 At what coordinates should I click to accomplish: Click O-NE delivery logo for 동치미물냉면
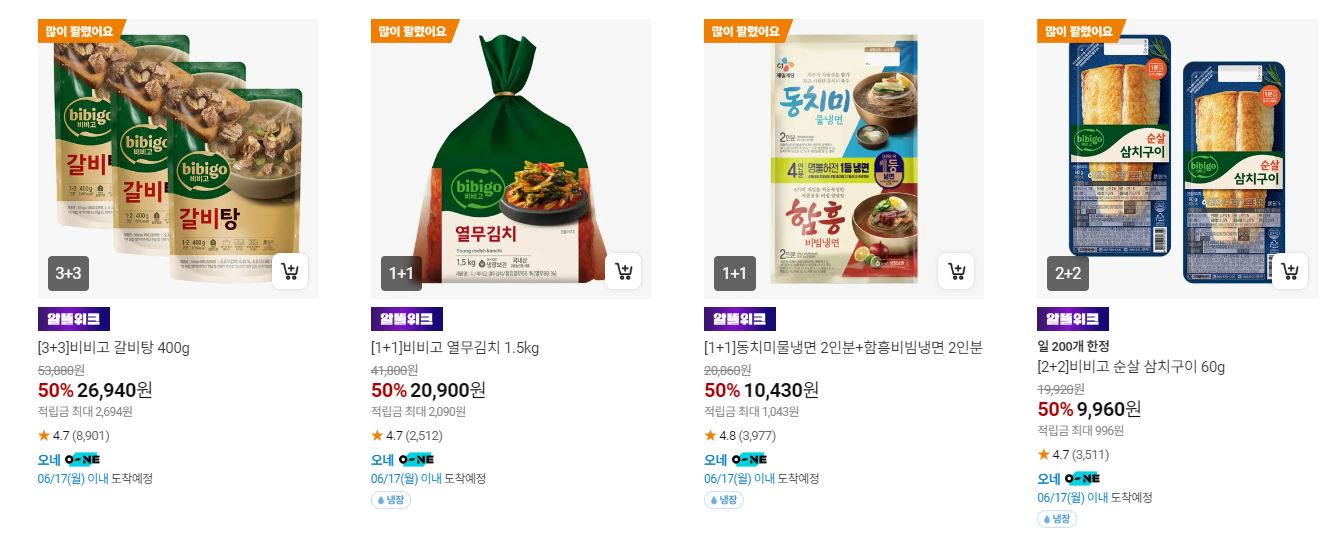click(x=749, y=459)
